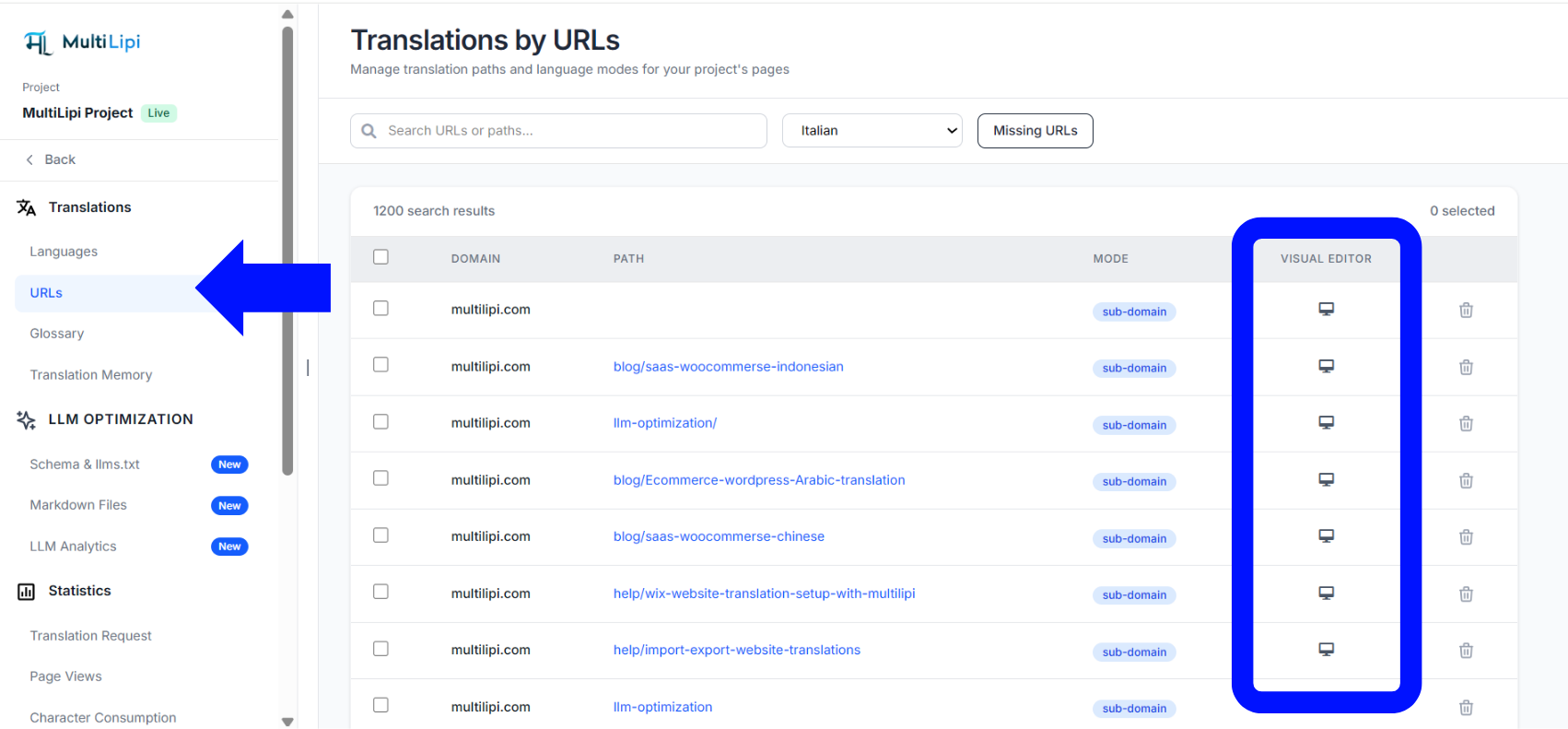Click the Translations section icon
This screenshot has width=1568, height=729.
tap(27, 207)
